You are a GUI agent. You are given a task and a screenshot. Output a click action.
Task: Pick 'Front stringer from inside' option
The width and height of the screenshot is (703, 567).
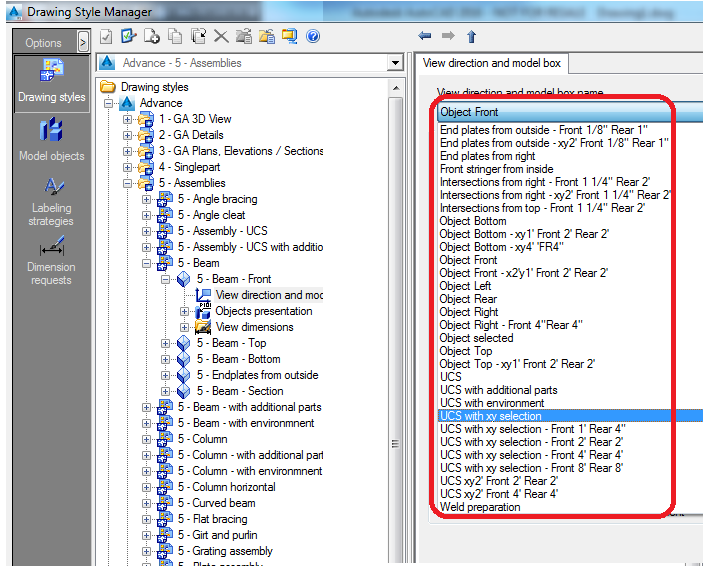pos(496,169)
